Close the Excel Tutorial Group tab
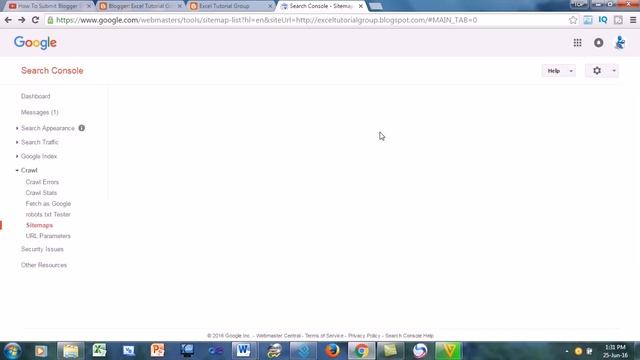Image resolution: width=640 pixels, height=360 pixels. point(270,6)
